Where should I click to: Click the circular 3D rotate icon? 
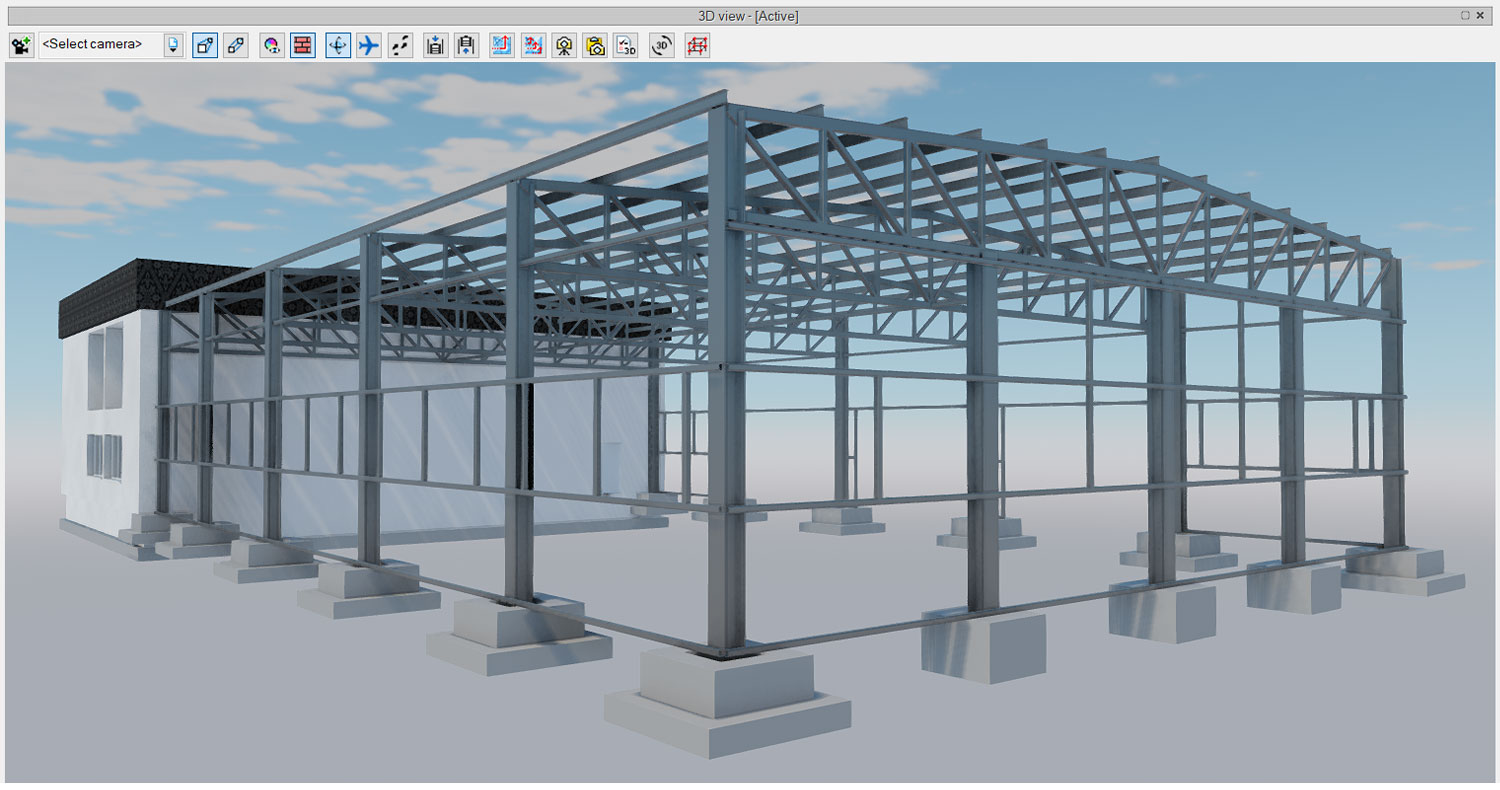pyautogui.click(x=661, y=45)
